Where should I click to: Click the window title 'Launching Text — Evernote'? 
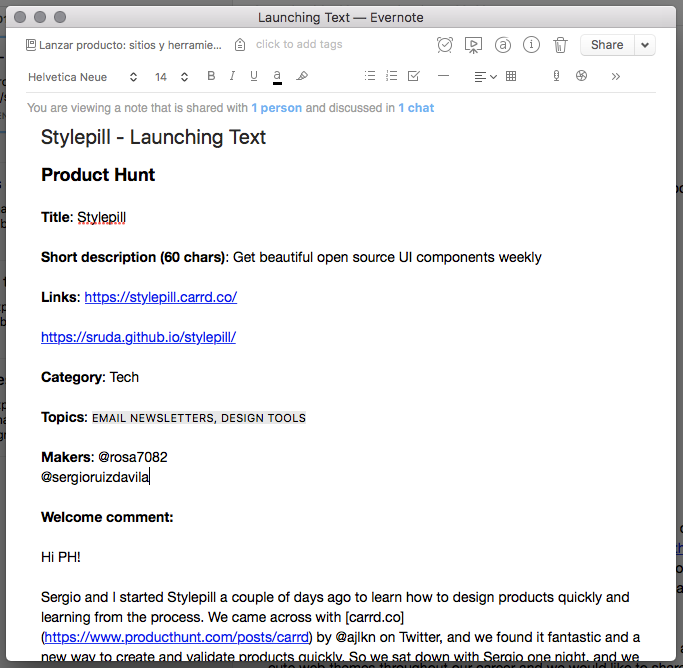[x=341, y=17]
